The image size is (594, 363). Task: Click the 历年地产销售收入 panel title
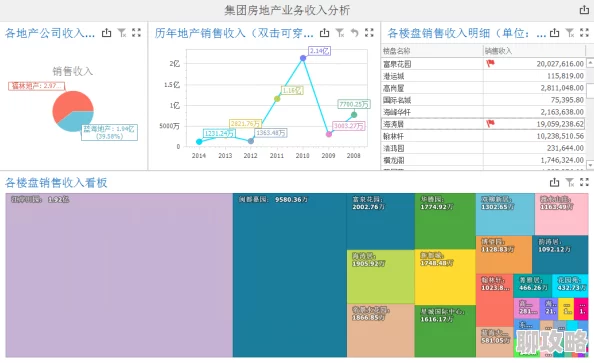tap(234, 33)
